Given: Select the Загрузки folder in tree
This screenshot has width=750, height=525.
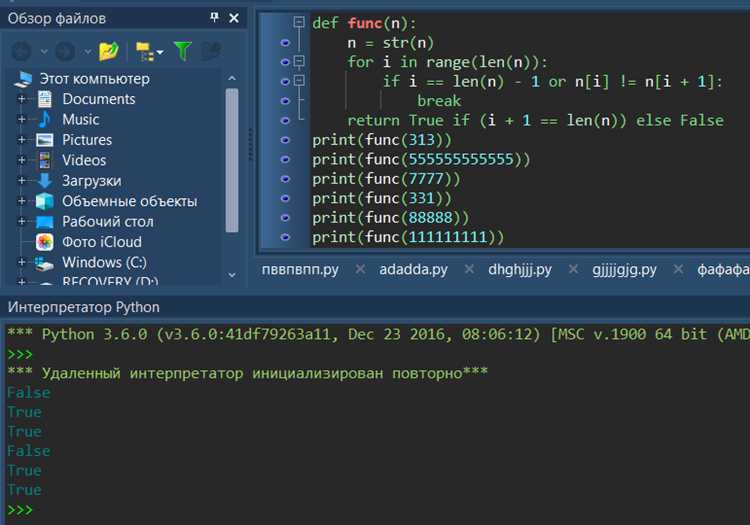Looking at the screenshot, I should pos(91,181).
